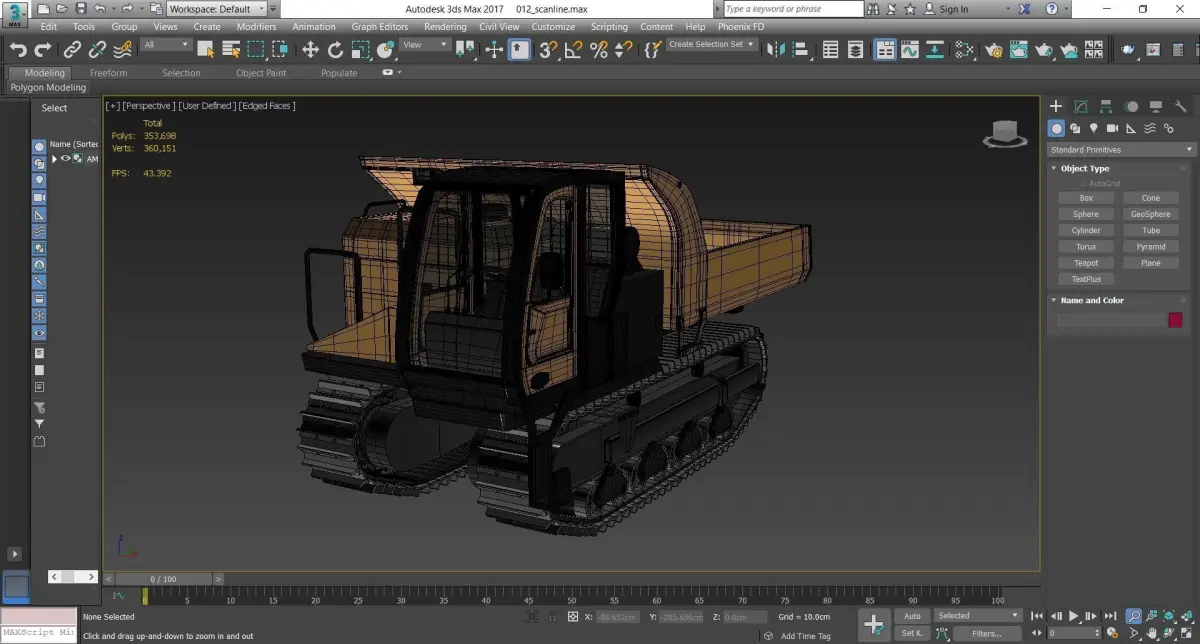Open Render Setup teapot icon
This screenshot has height=644, width=1200.
click(994, 49)
